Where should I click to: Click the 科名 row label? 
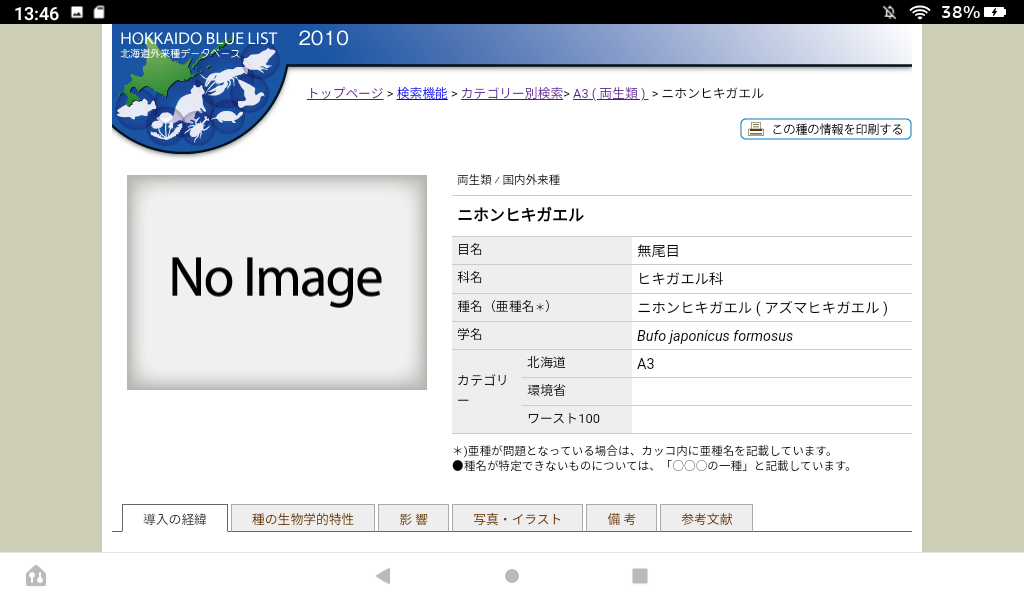tap(470, 277)
